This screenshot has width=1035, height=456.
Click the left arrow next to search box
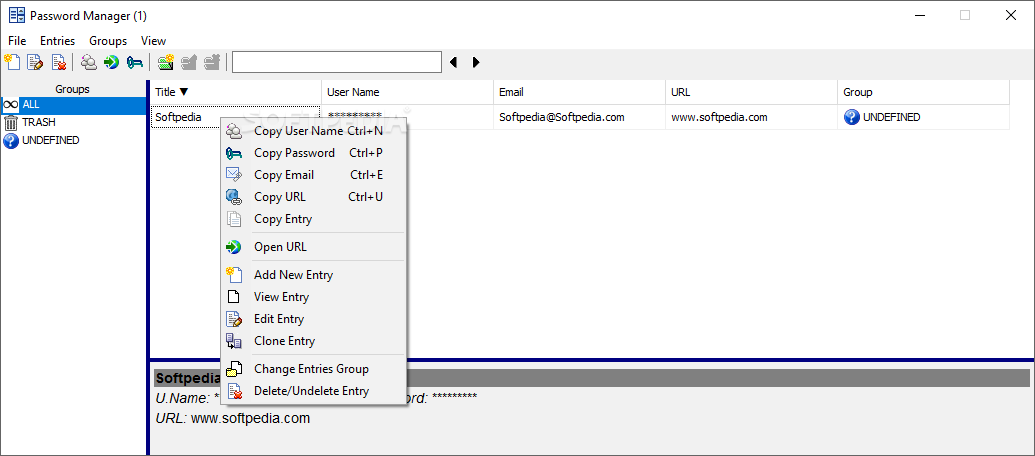point(453,62)
